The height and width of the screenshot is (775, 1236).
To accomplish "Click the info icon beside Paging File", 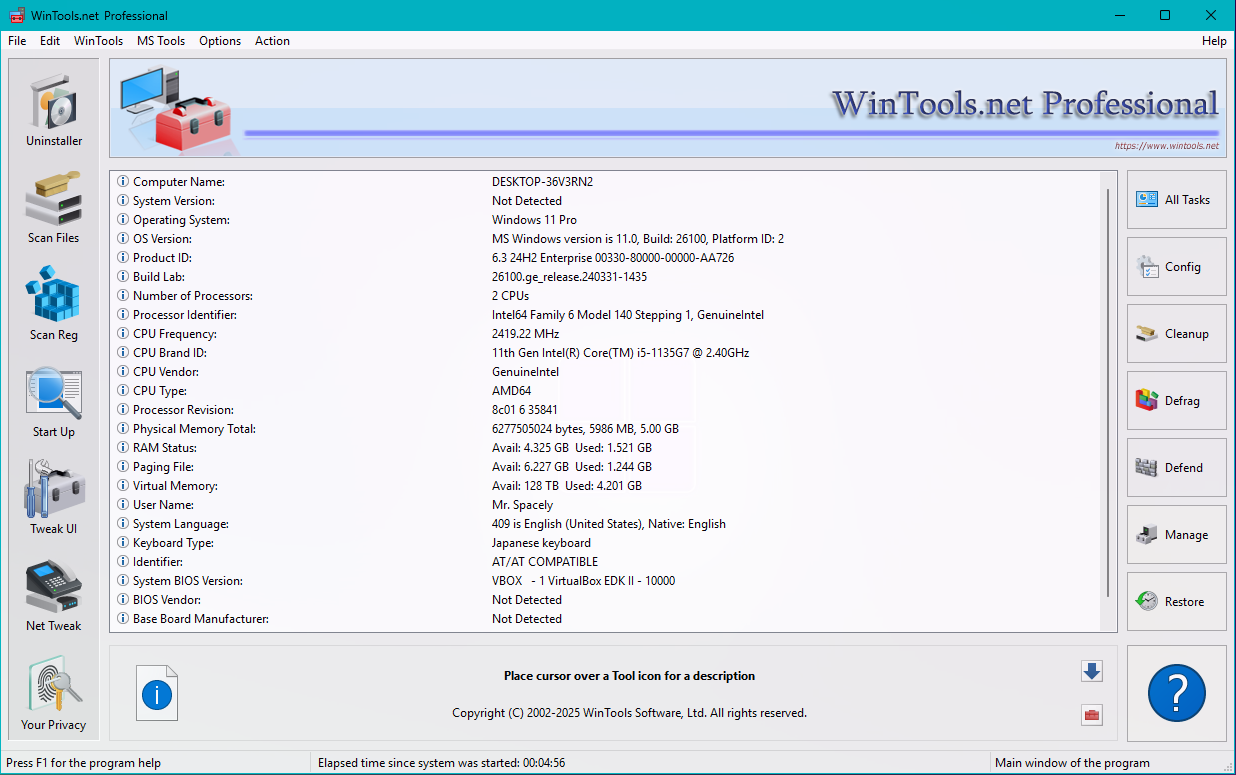I will (123, 467).
